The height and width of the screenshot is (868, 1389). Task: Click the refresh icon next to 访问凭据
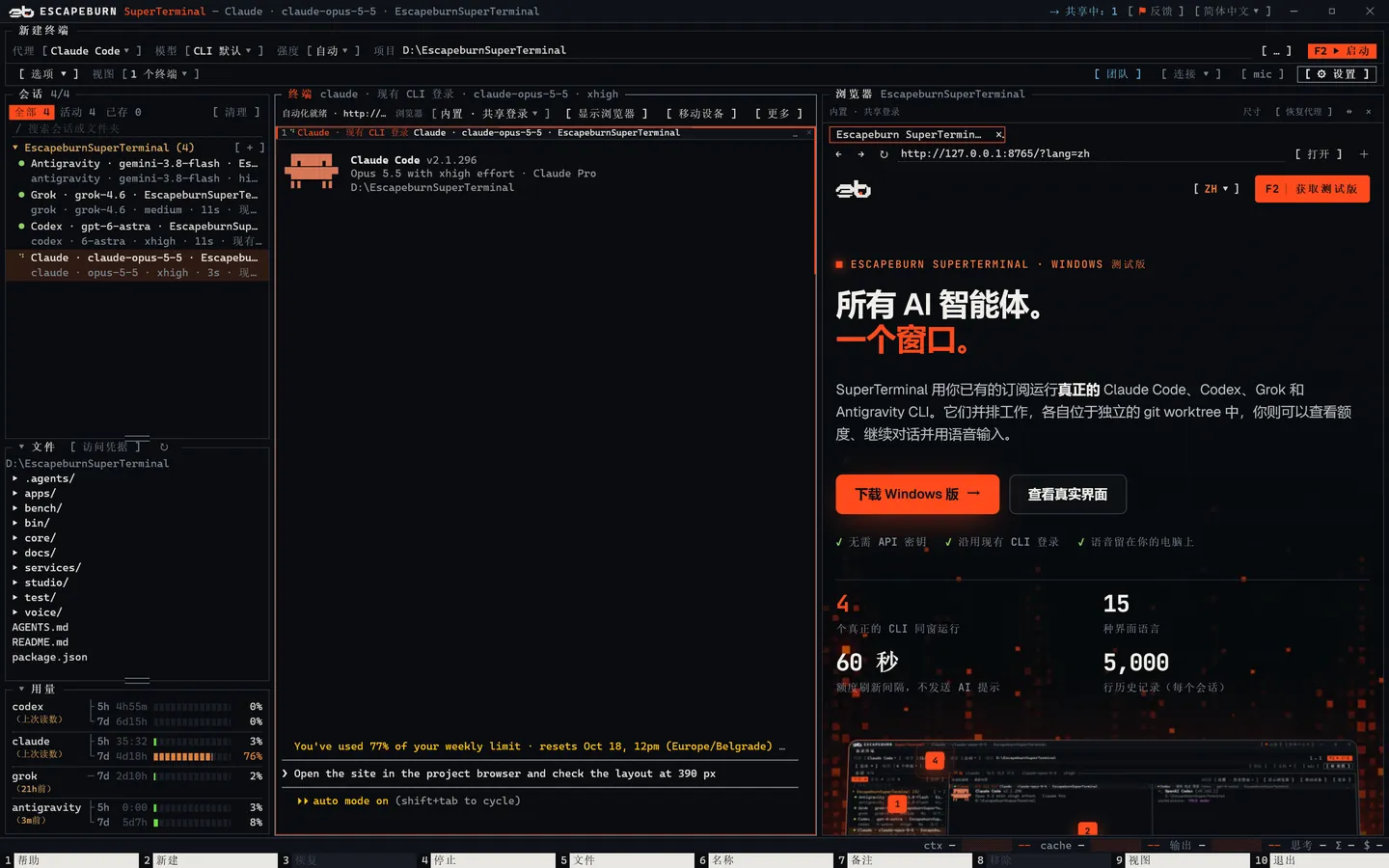click(x=164, y=447)
